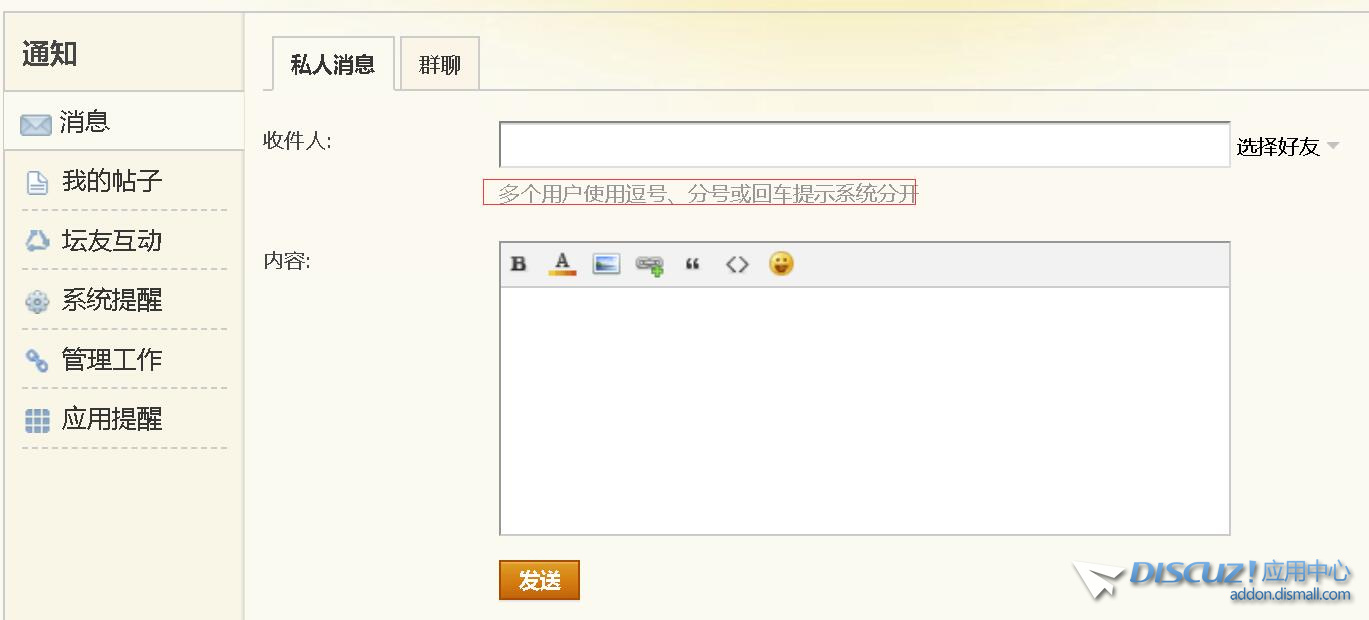Click the document icon beside 我的帖子

(37, 183)
